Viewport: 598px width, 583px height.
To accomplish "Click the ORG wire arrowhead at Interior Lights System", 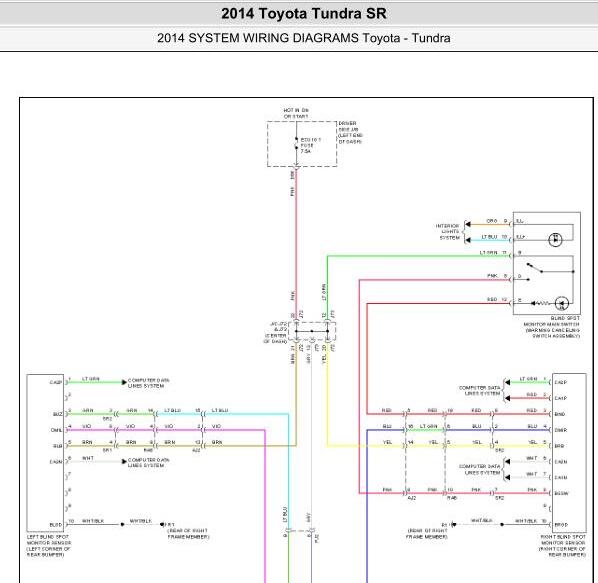I will click(468, 224).
